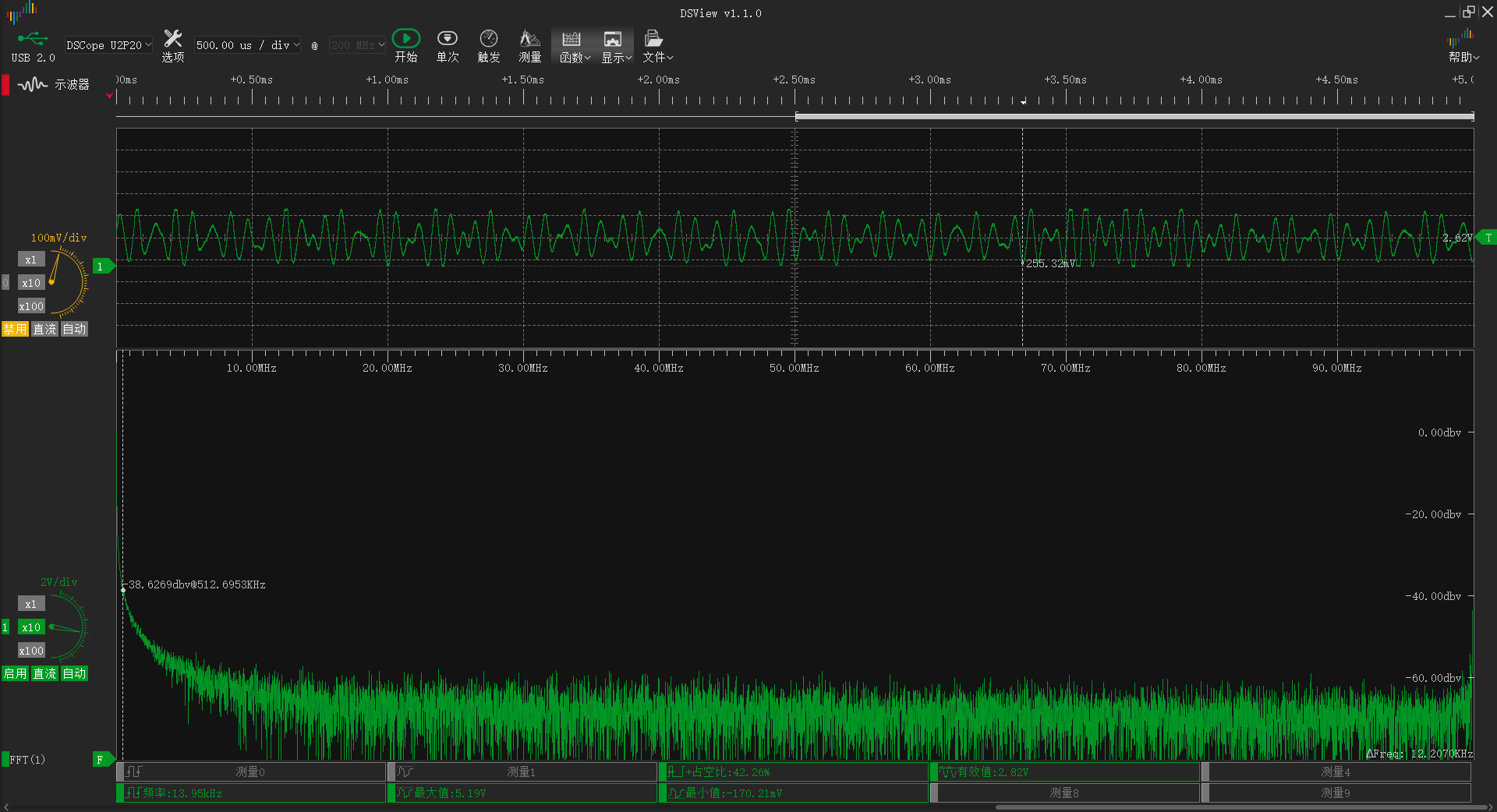Click the USB 2.0 connection icon

pos(33,45)
